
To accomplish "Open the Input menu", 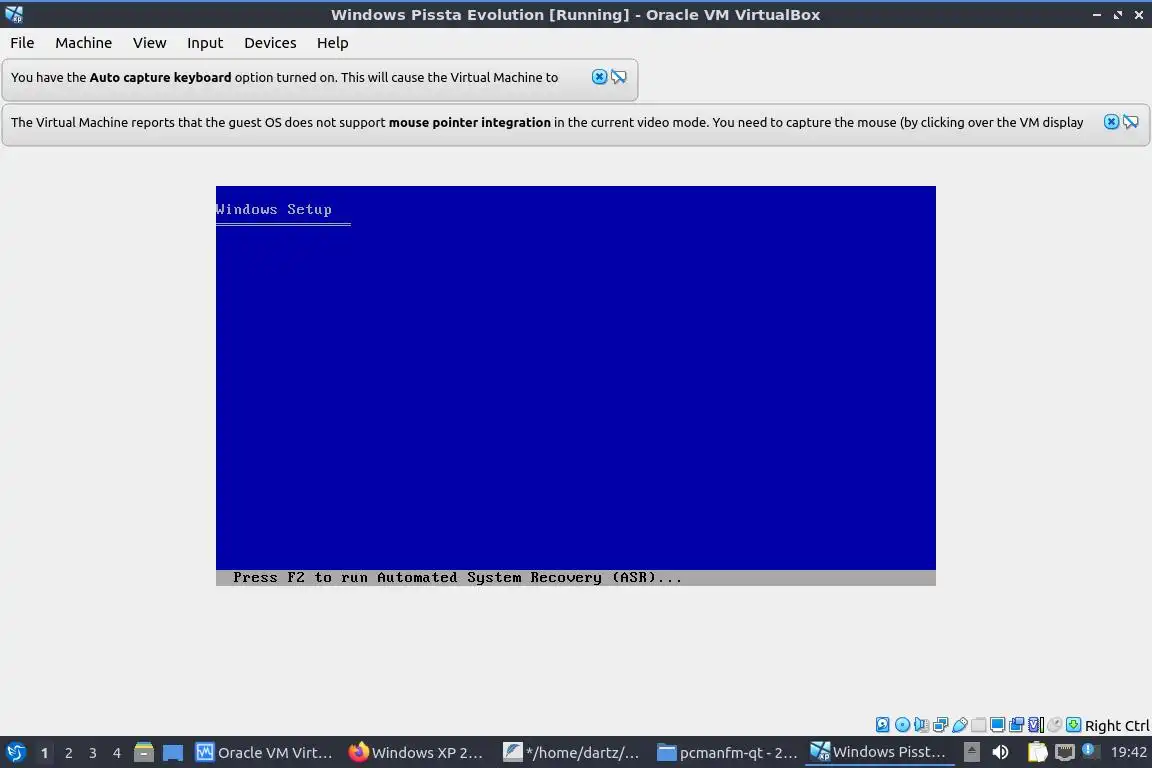I will (x=205, y=43).
